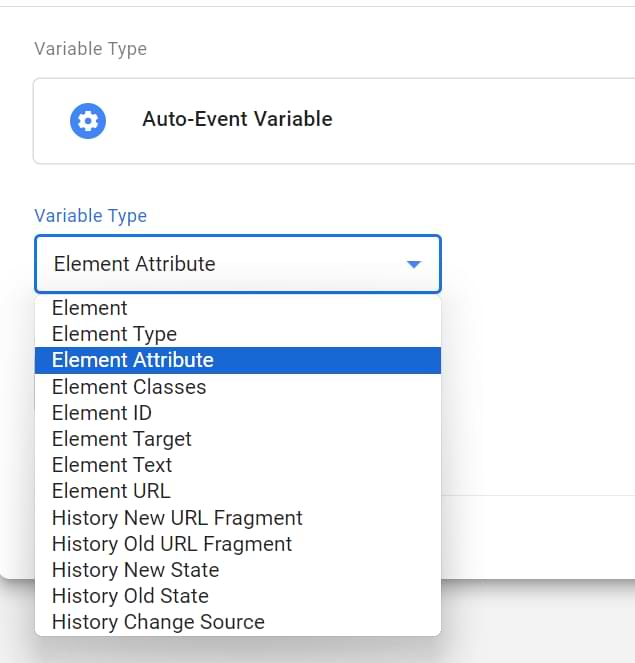The height and width of the screenshot is (663, 635).
Task: Click the Auto-Event Variable title text
Action: [237, 119]
